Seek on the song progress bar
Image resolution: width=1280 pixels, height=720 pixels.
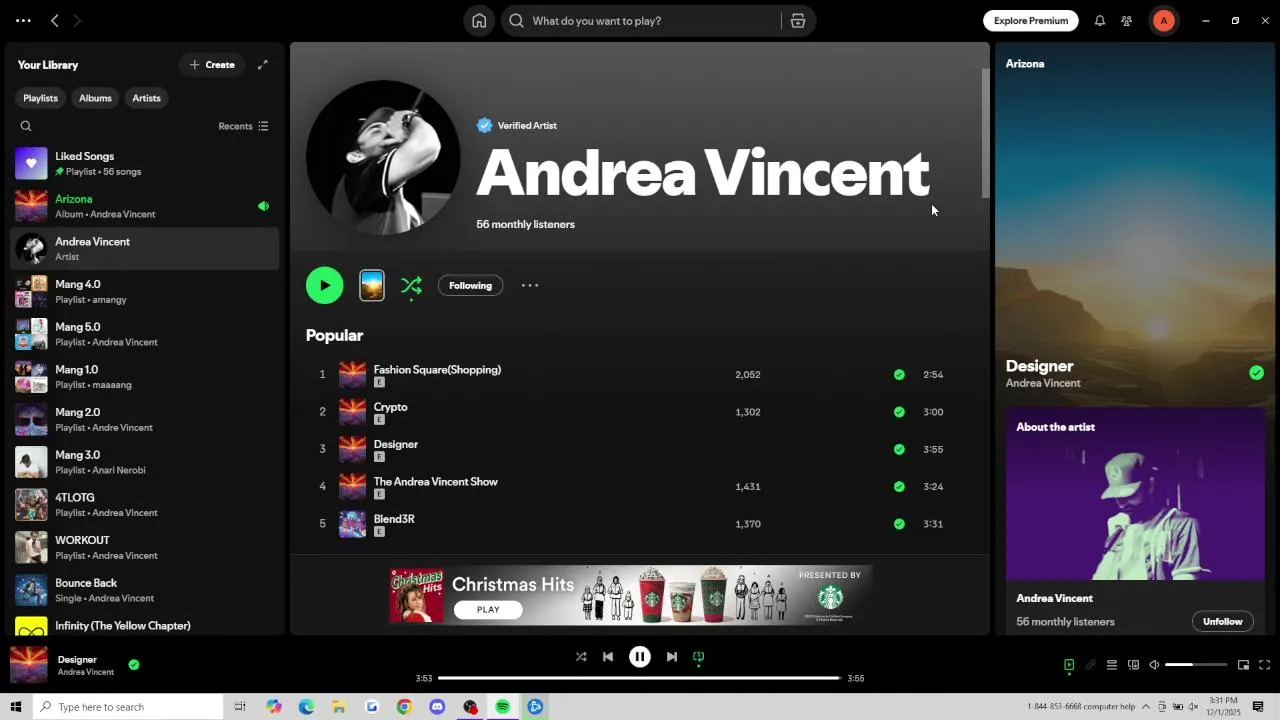pos(640,678)
